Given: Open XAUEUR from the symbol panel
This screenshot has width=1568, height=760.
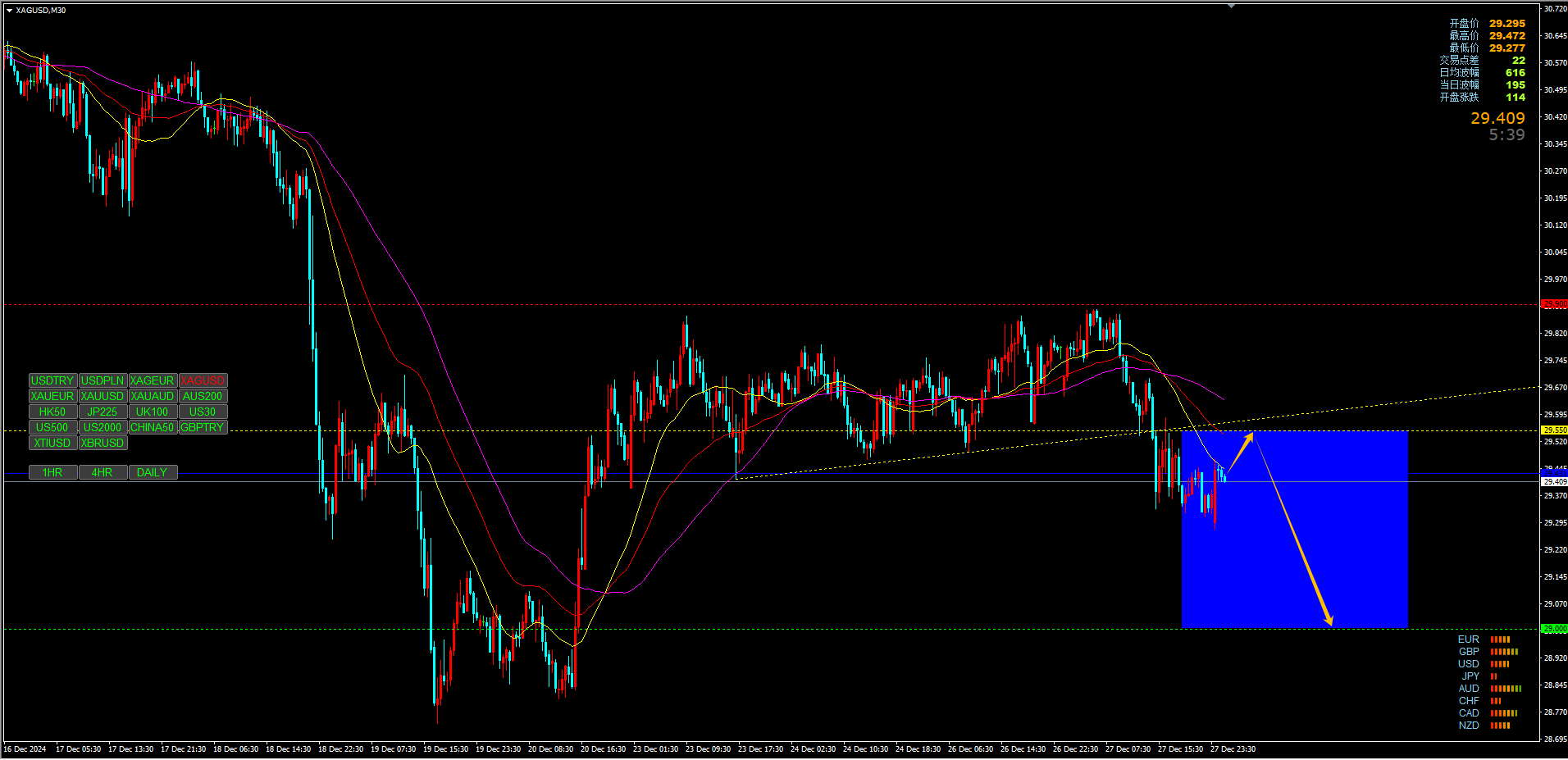Looking at the screenshot, I should tap(52, 396).
